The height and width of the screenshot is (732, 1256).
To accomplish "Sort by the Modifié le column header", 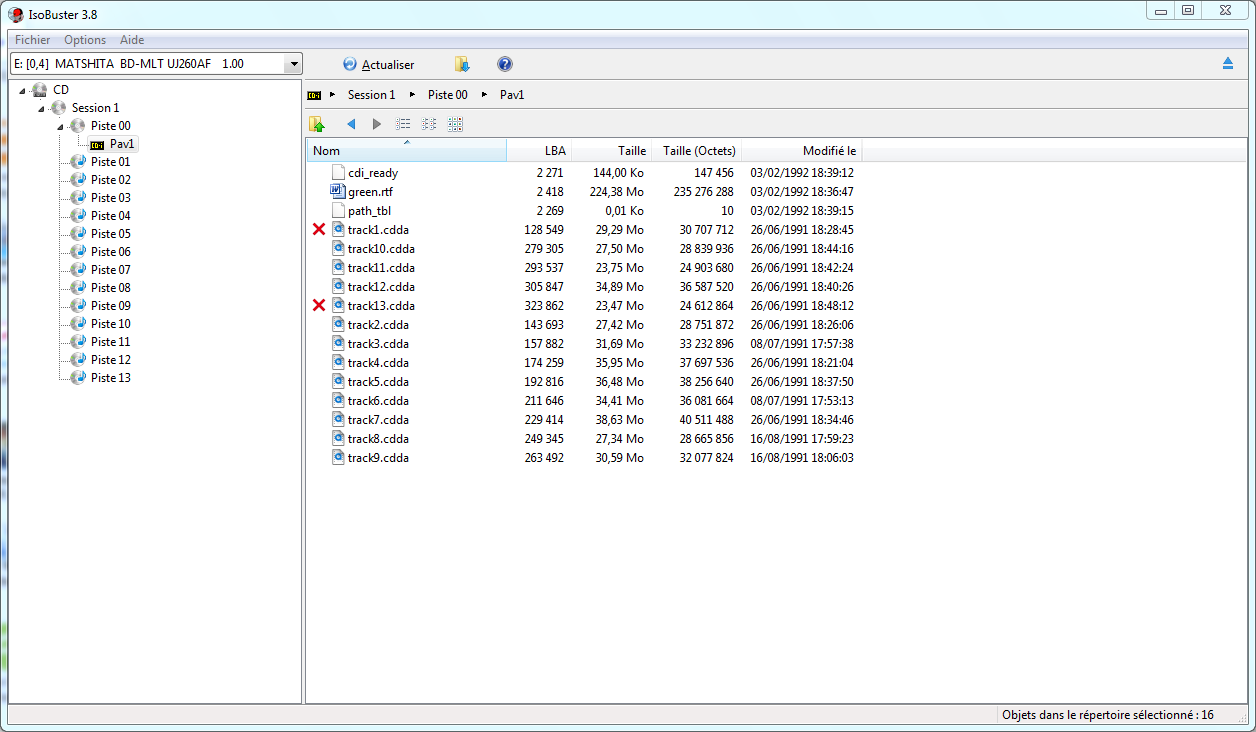I will click(801, 151).
